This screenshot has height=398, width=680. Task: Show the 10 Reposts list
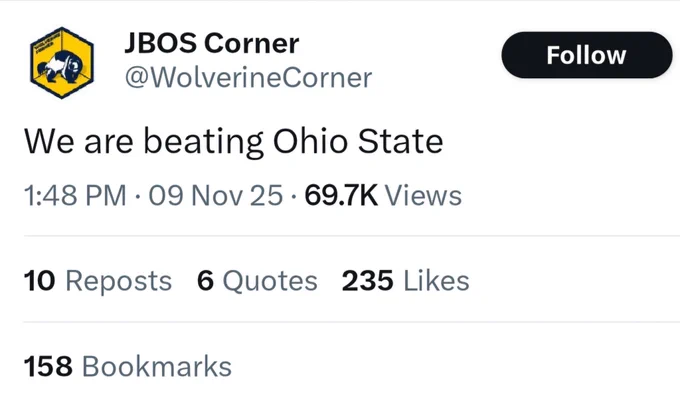click(98, 281)
